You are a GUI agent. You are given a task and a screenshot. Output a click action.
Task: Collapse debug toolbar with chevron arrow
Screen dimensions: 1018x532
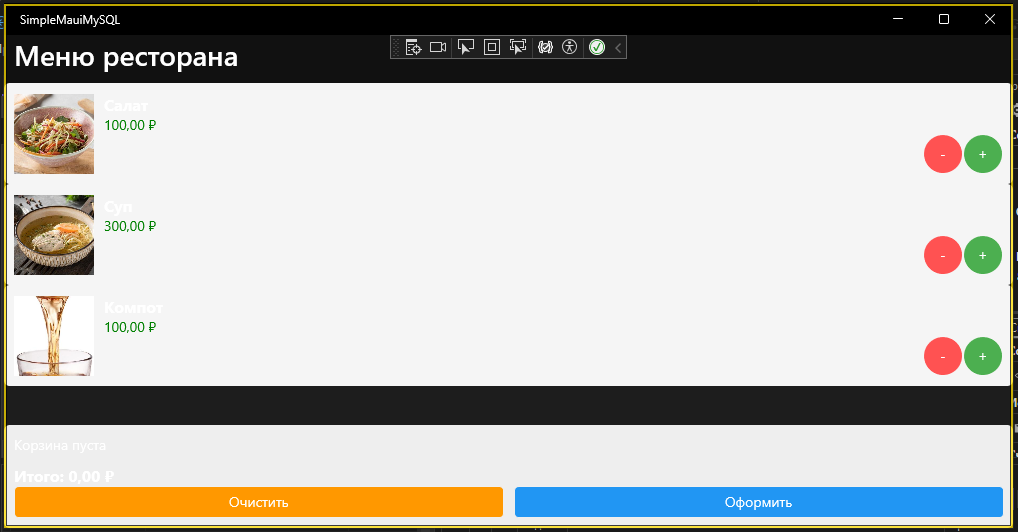(618, 47)
